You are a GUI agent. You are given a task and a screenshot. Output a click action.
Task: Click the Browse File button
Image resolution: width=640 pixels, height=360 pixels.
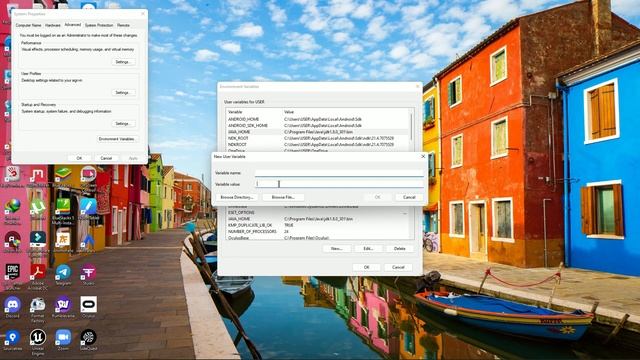(283, 197)
